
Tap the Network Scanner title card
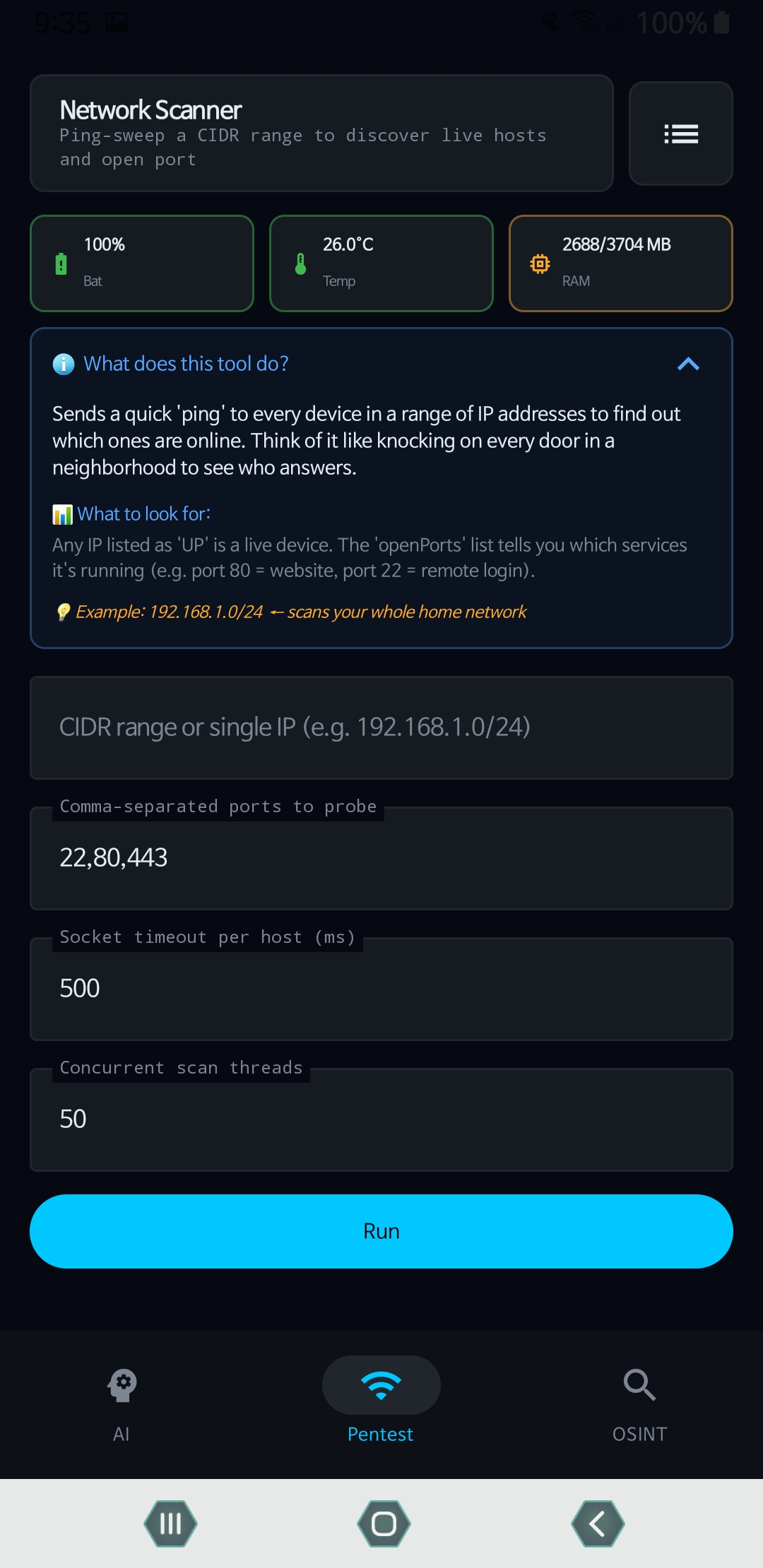pyautogui.click(x=321, y=133)
